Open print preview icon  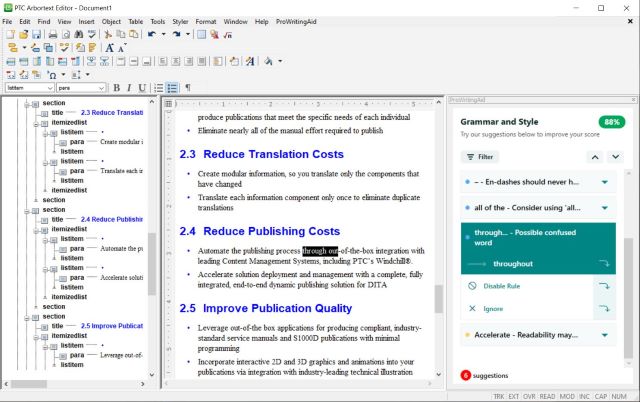click(66, 35)
